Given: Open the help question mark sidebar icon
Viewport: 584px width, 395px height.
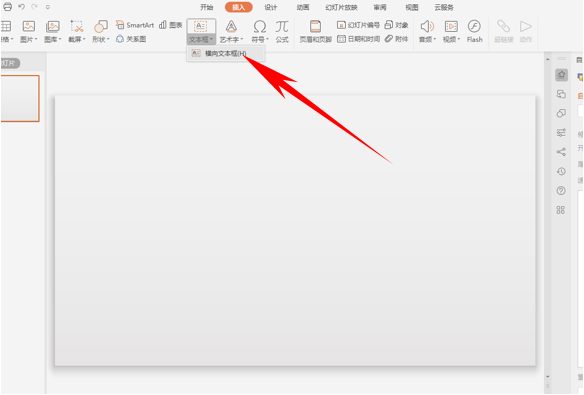Looking at the screenshot, I should (561, 191).
